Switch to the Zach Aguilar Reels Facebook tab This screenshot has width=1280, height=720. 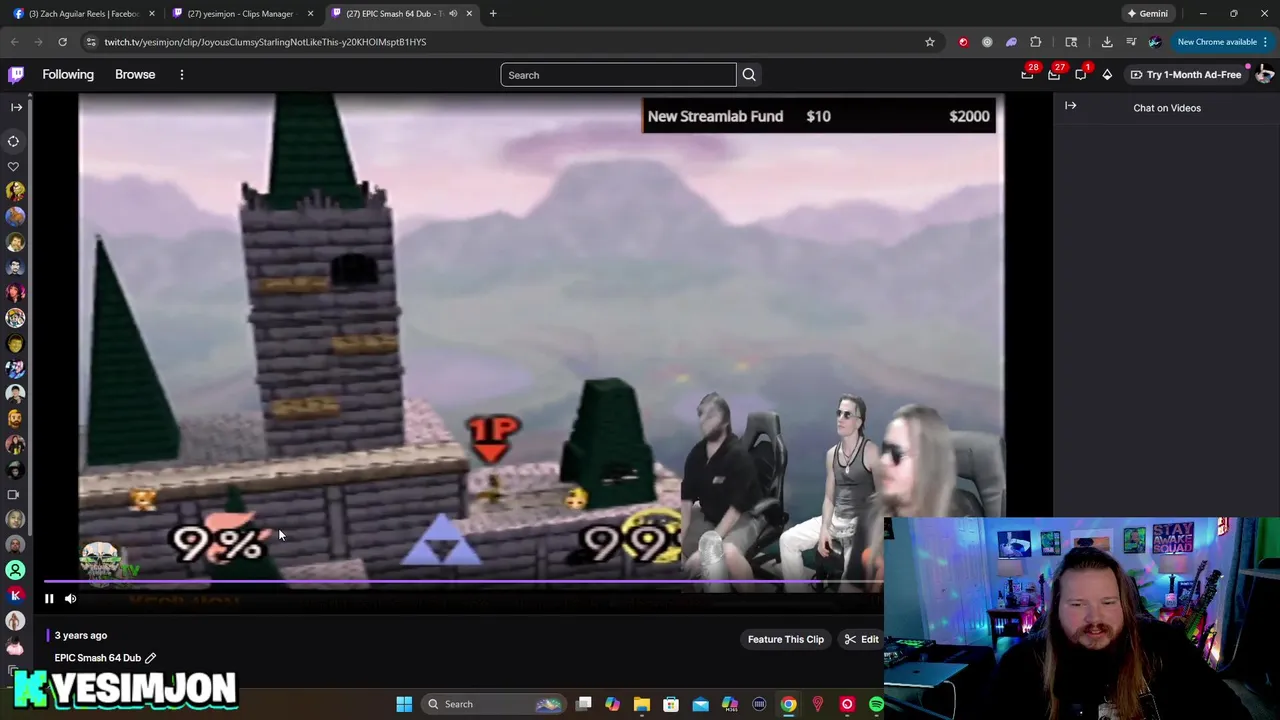(x=84, y=14)
